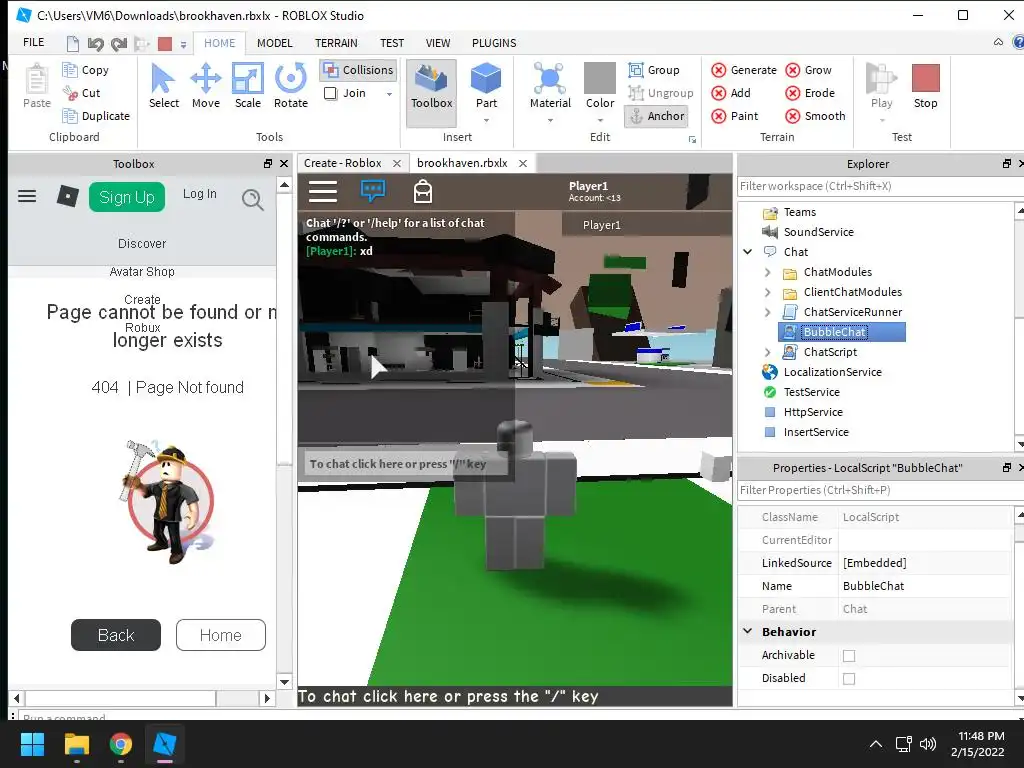Click the Filter workspace input field
Image resolution: width=1024 pixels, height=768 pixels.
pyautogui.click(x=880, y=186)
